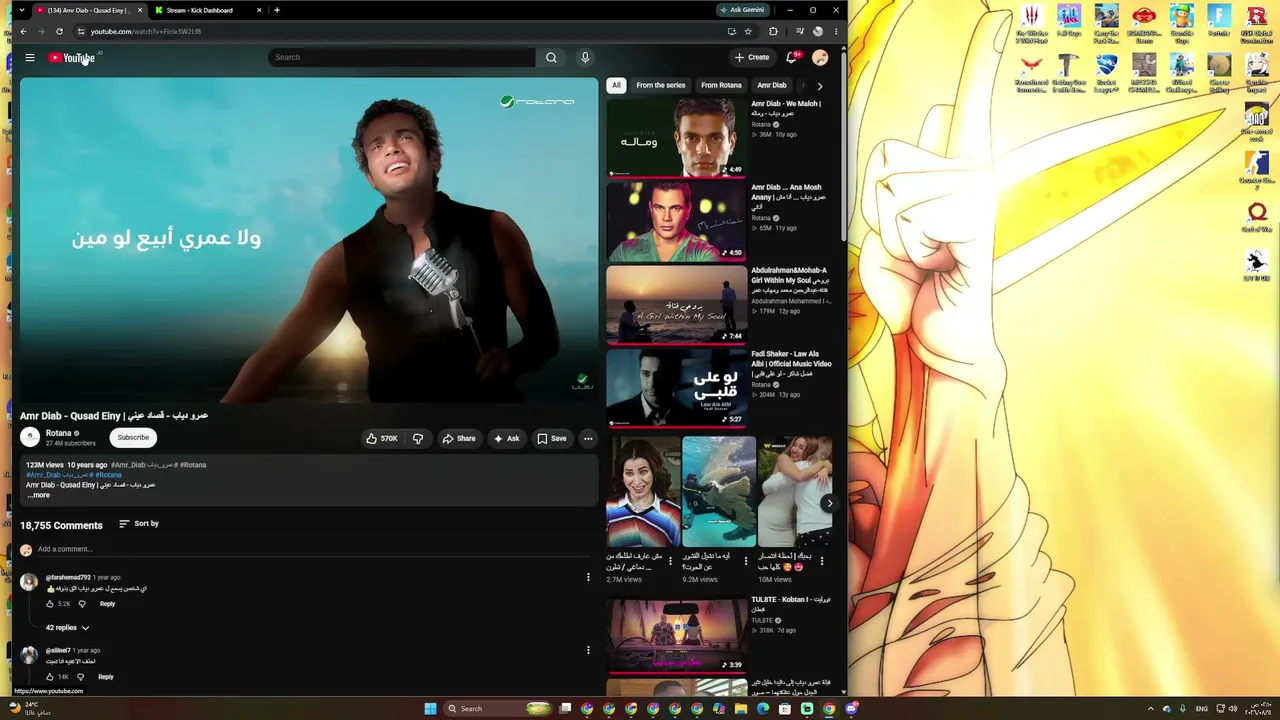The image size is (1280, 720).
Task: Open options for the 10M views Short
Action: pos(822,561)
